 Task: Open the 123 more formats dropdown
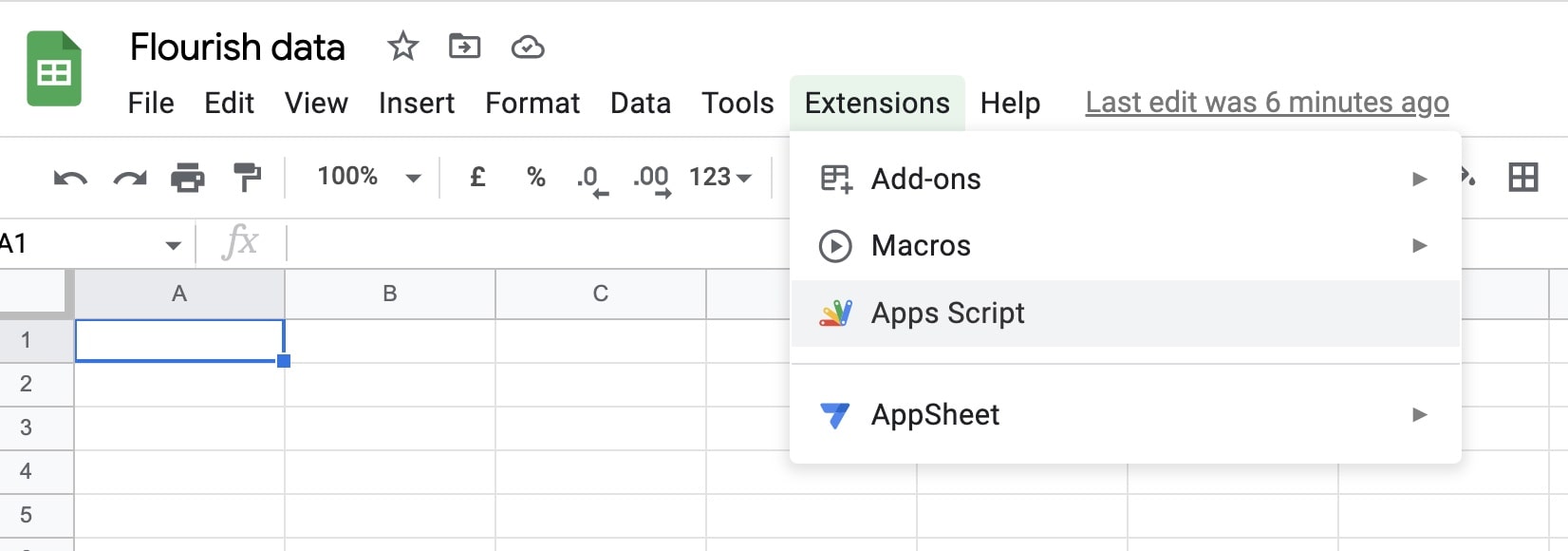720,177
